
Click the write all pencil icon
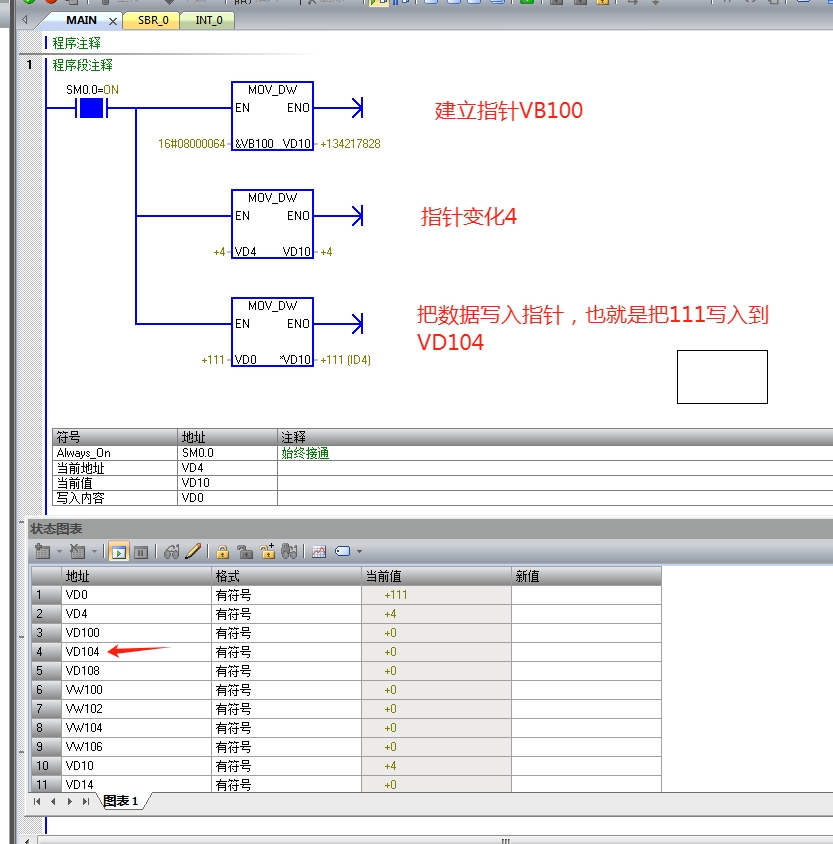(x=193, y=551)
